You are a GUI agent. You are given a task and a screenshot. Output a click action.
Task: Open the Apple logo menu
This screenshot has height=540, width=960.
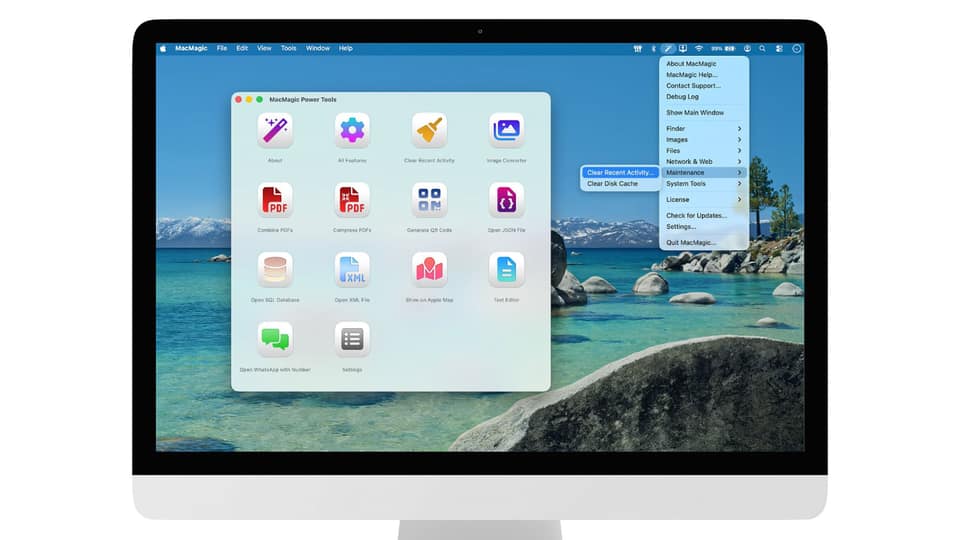163,48
